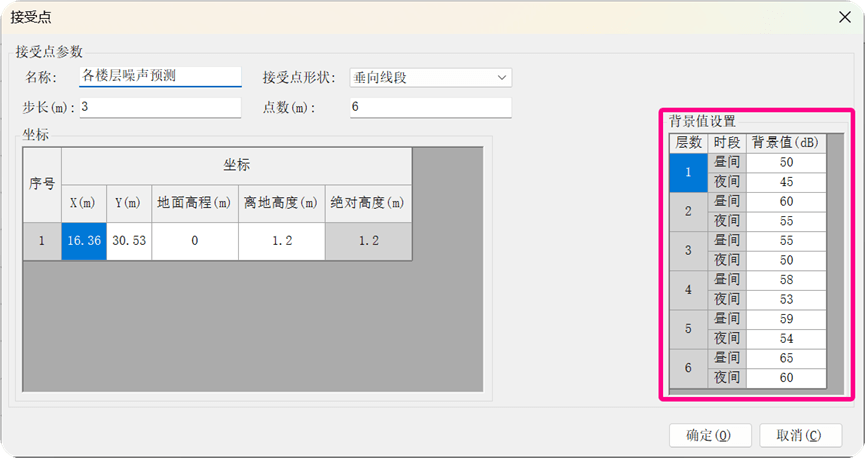This screenshot has width=865, height=458.
Task: Click floor 2 昼间 period cell
Action: tap(727, 202)
